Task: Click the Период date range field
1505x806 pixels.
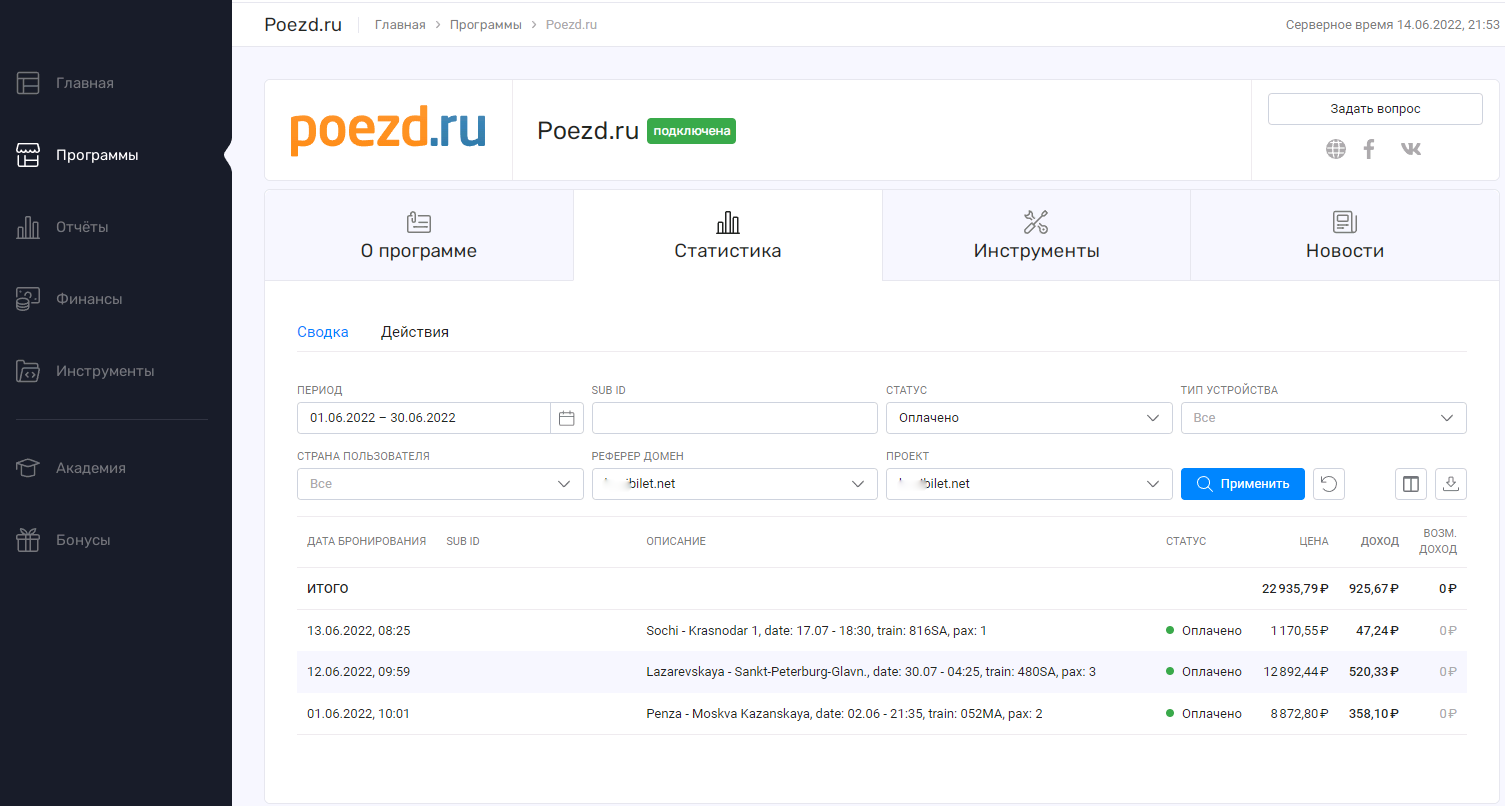Action: coord(424,418)
